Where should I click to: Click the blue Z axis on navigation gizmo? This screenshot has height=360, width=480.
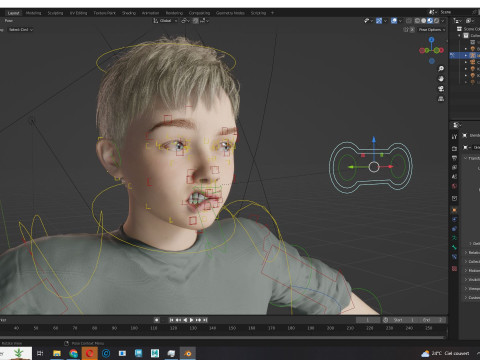point(432,40)
